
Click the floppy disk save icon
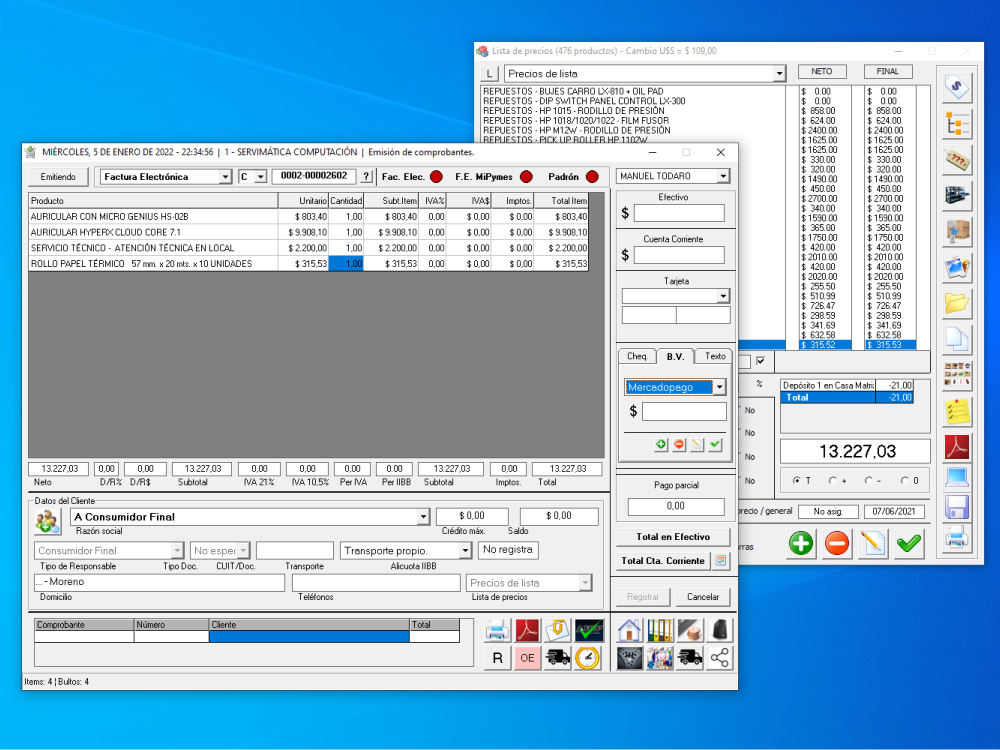[x=957, y=507]
